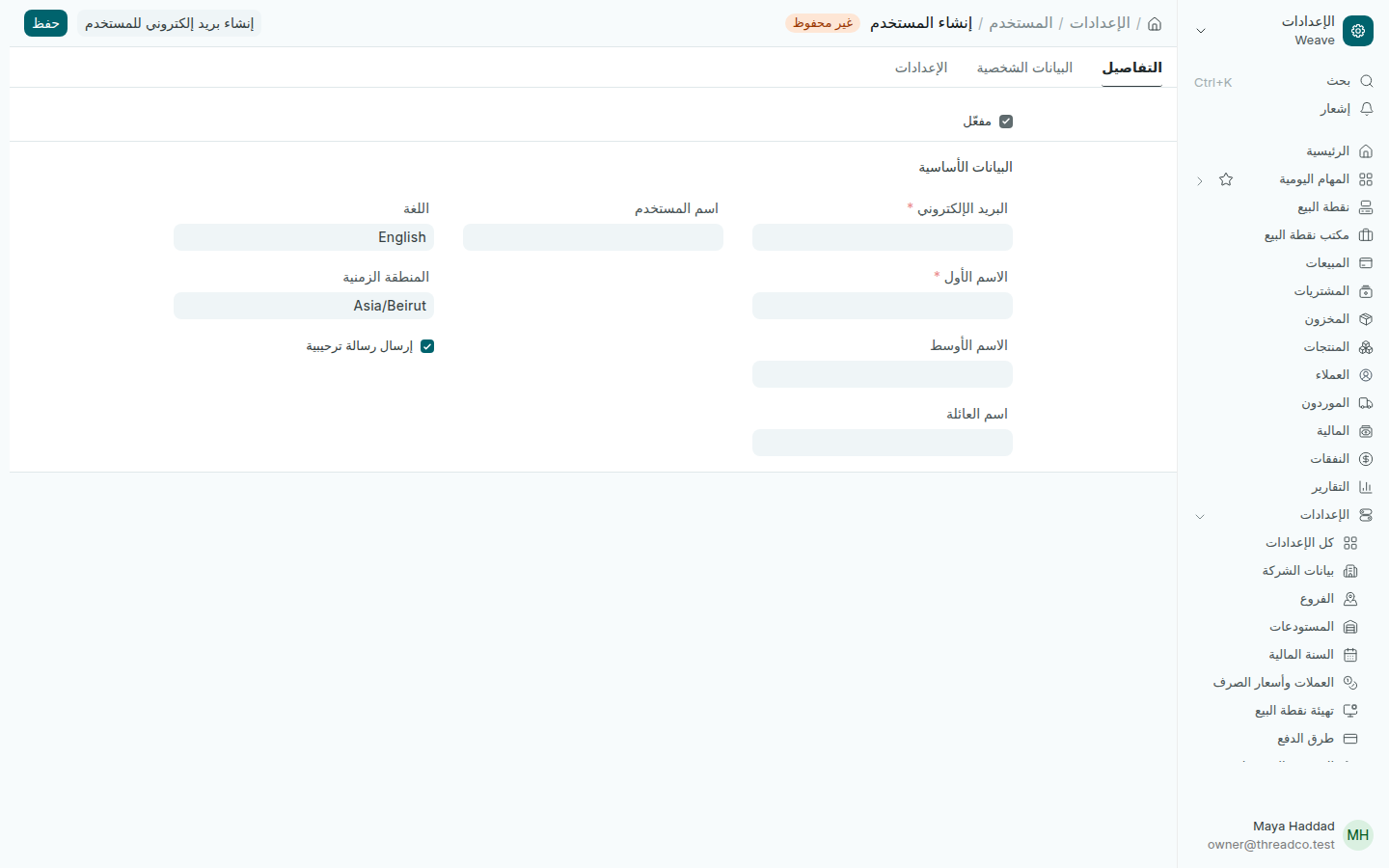The image size is (1389, 868).
Task: Open Maya Haddad user profile avatar
Action: [x=1358, y=835]
